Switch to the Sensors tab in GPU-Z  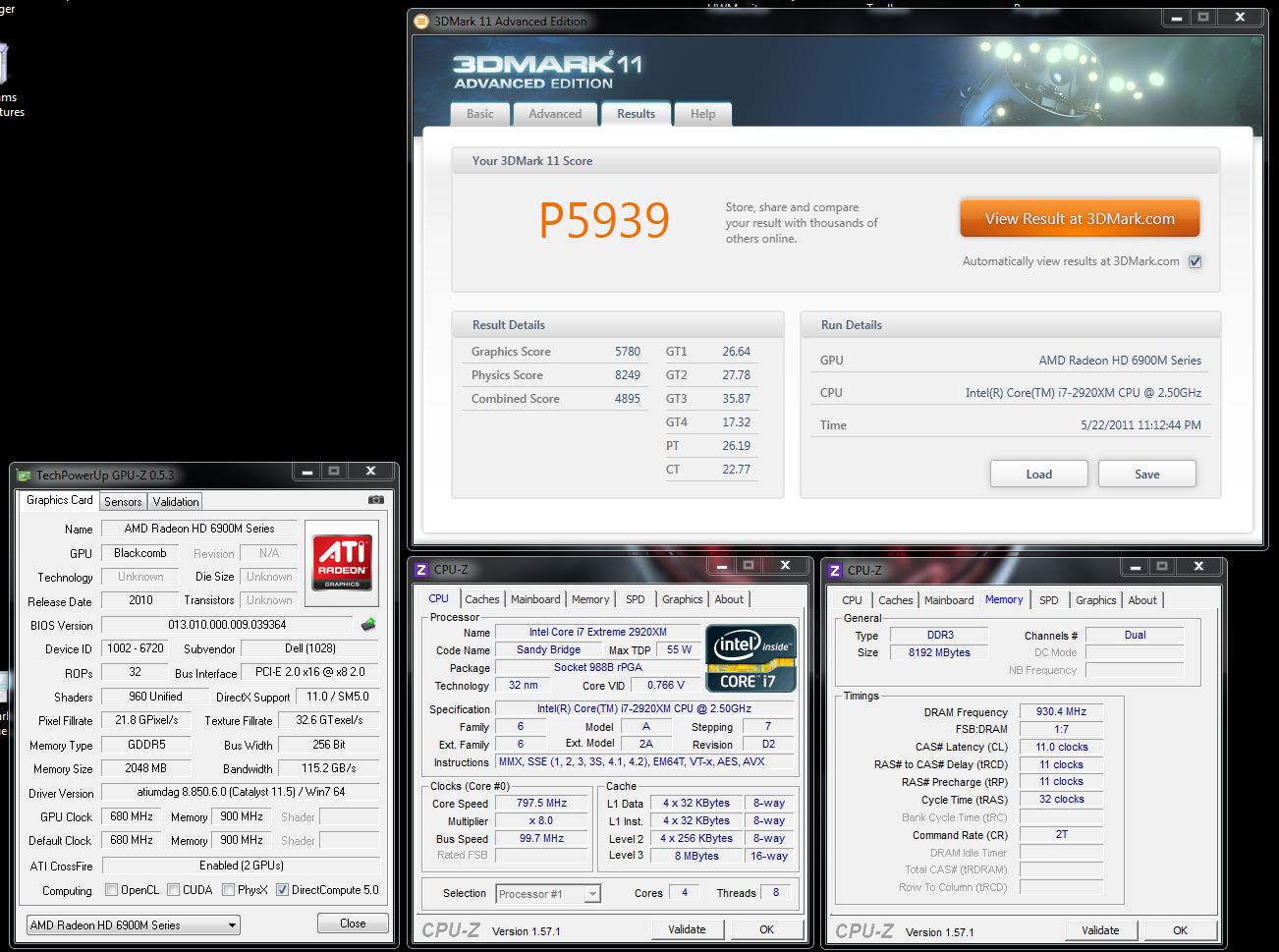point(123,502)
